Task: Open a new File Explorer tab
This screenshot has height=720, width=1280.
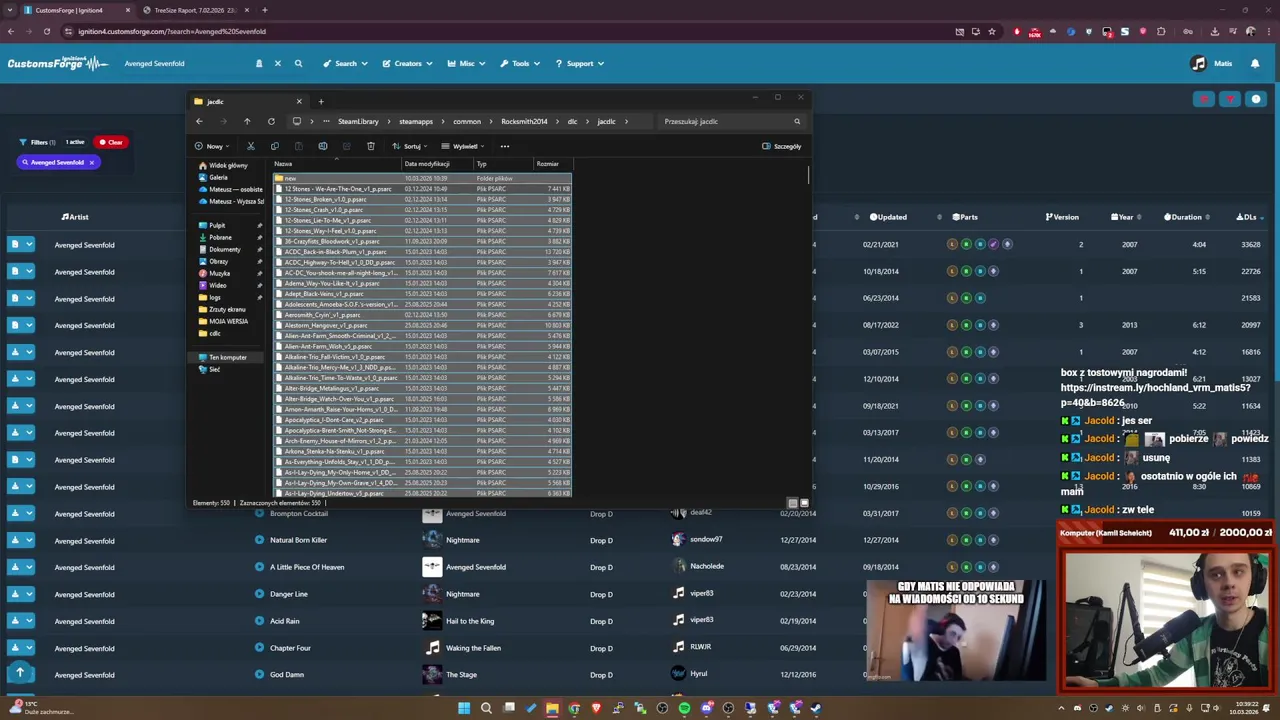Action: [321, 101]
